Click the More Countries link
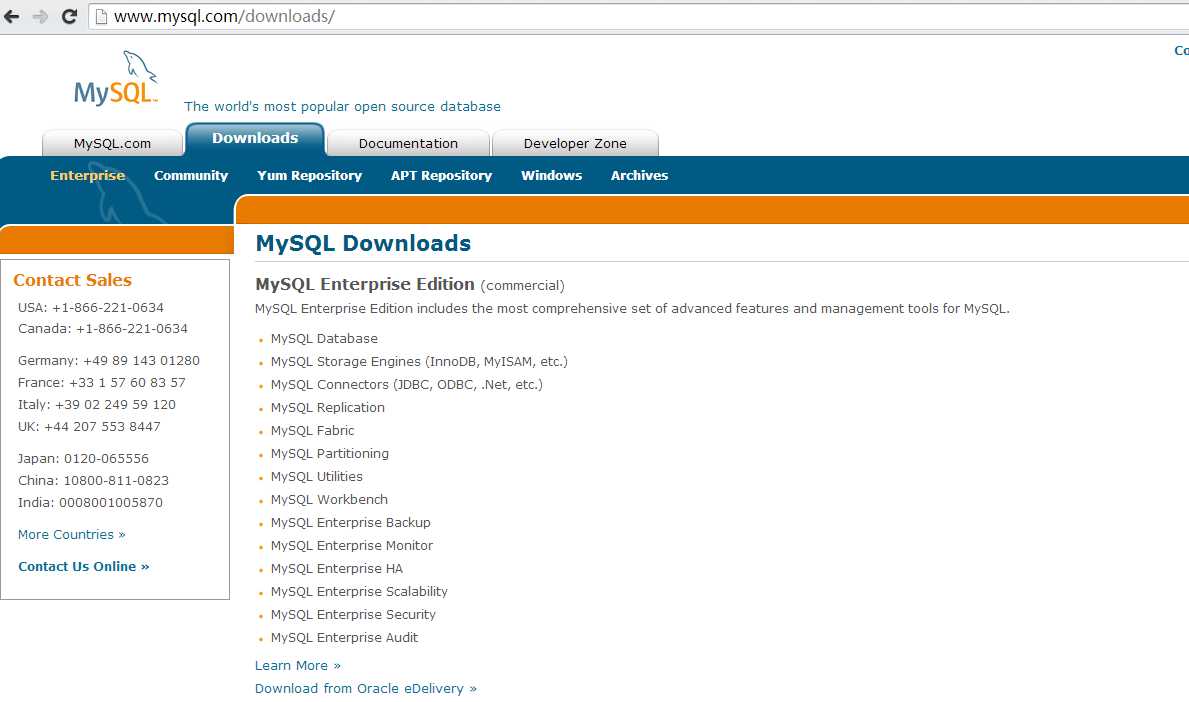1189x702 pixels. 71,534
